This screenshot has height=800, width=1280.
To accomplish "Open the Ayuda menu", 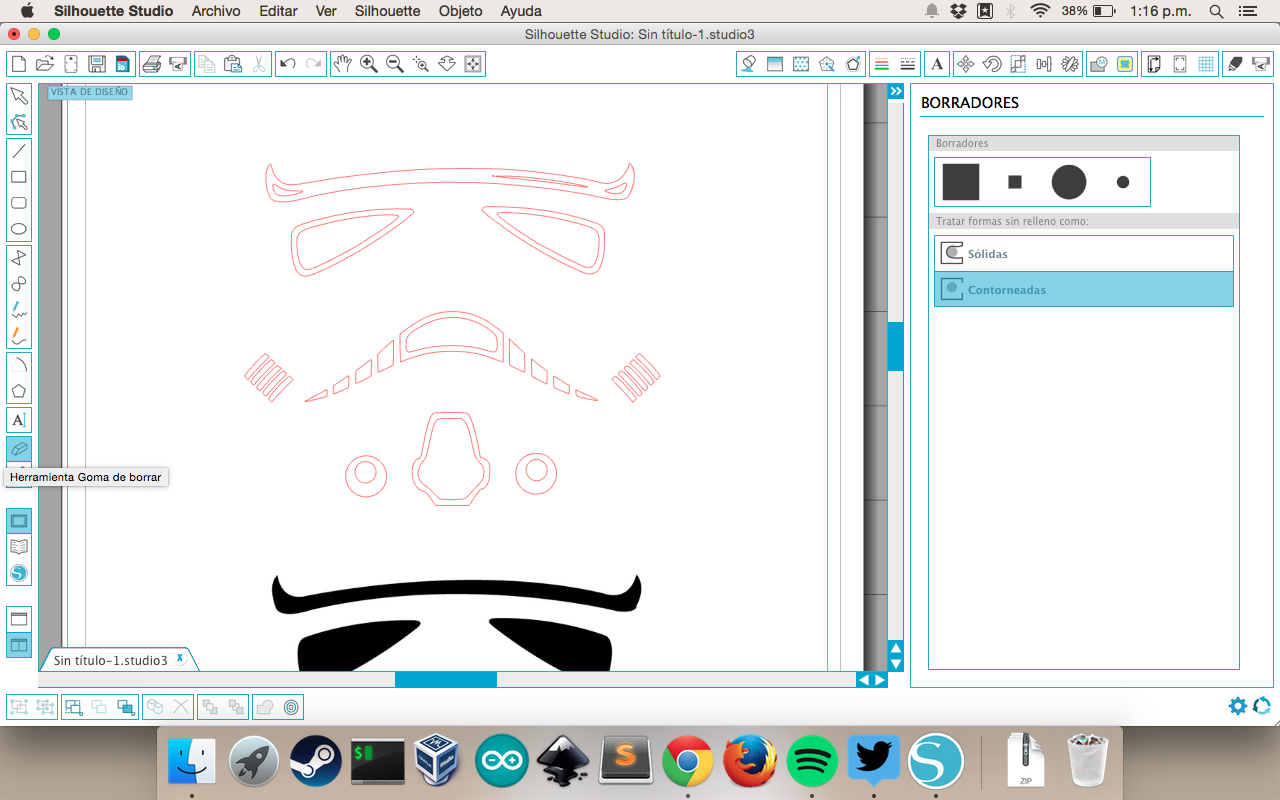I will tap(521, 11).
